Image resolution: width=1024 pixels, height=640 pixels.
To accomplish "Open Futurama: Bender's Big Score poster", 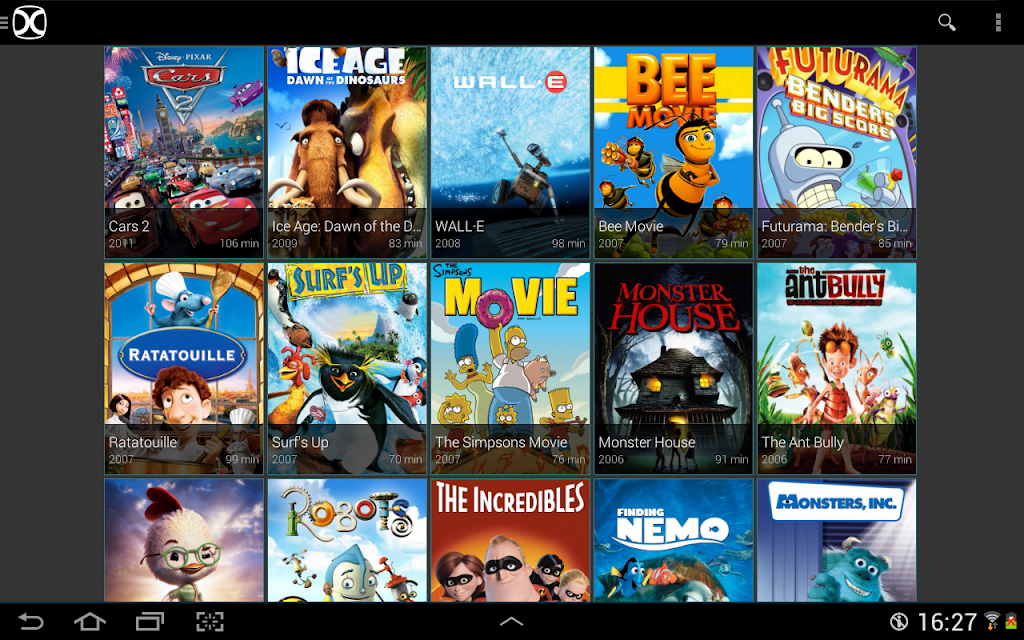I will pyautogui.click(x=837, y=152).
